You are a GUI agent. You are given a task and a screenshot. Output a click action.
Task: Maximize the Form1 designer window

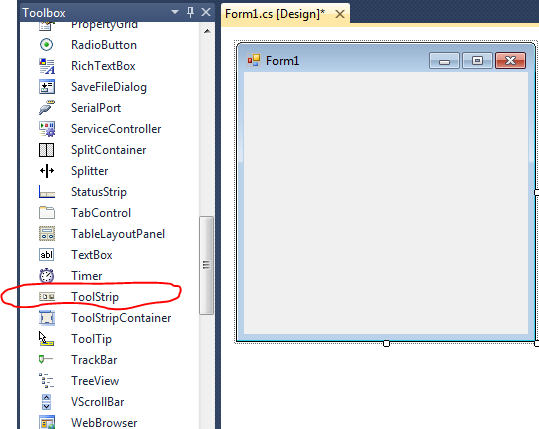point(477,61)
